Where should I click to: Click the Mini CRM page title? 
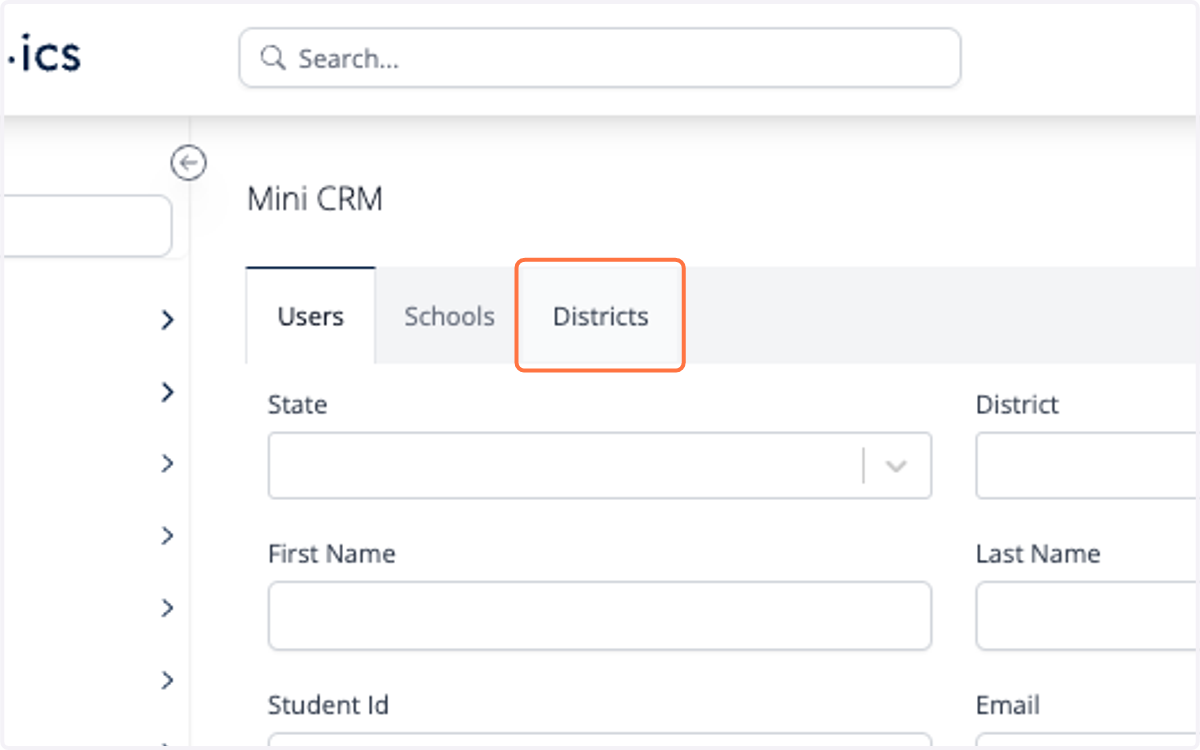coord(315,199)
